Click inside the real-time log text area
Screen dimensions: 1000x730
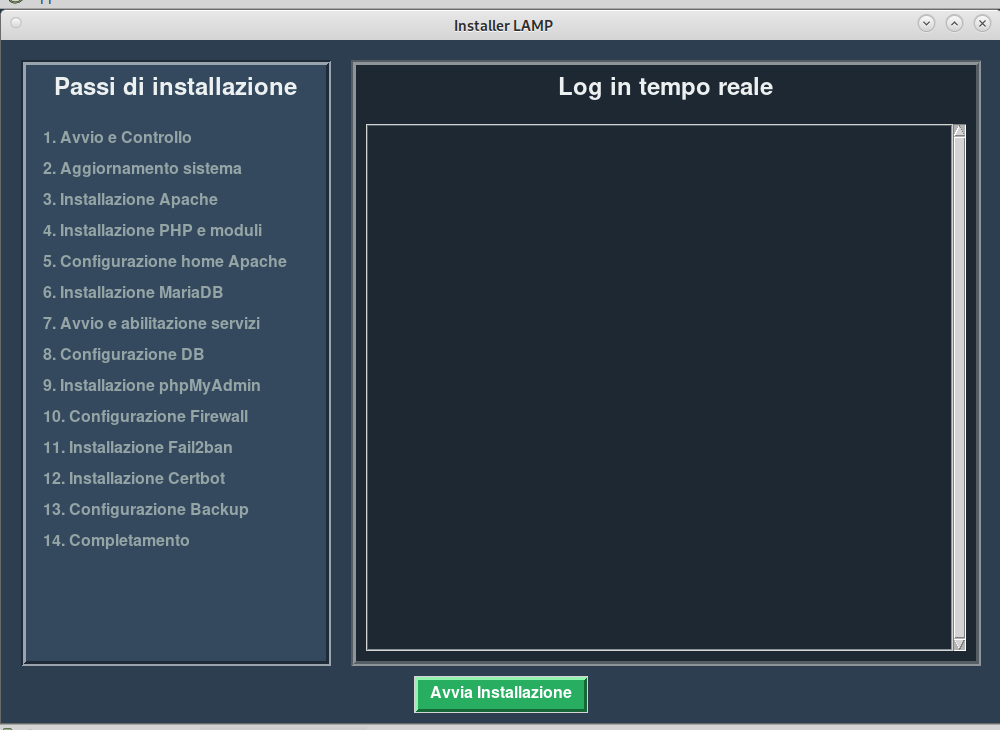click(x=659, y=388)
